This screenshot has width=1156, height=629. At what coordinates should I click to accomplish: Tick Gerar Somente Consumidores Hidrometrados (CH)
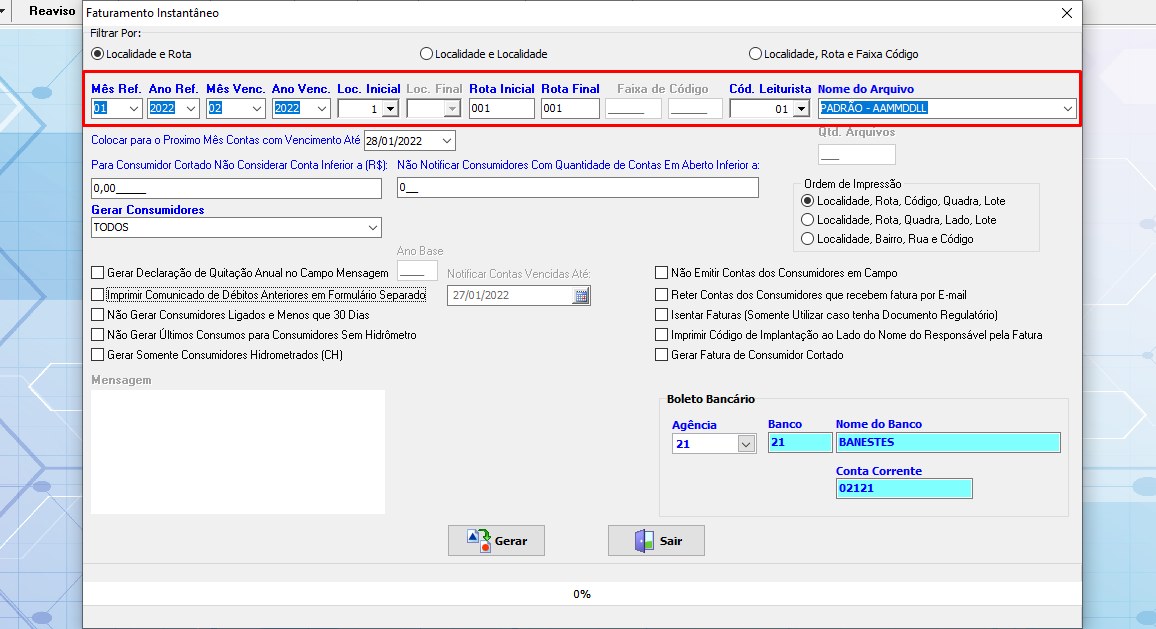coord(98,355)
